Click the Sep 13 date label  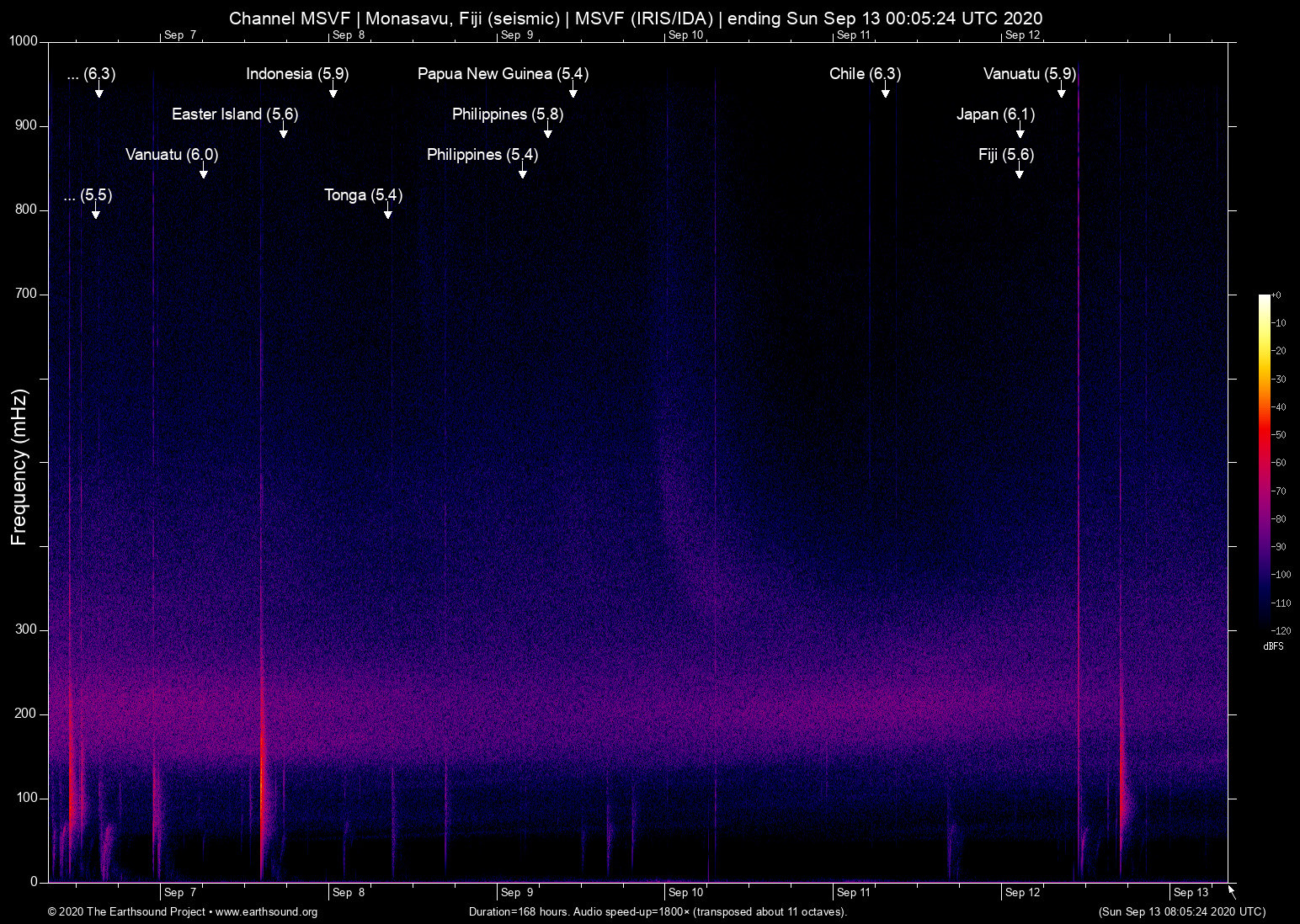(1190, 892)
